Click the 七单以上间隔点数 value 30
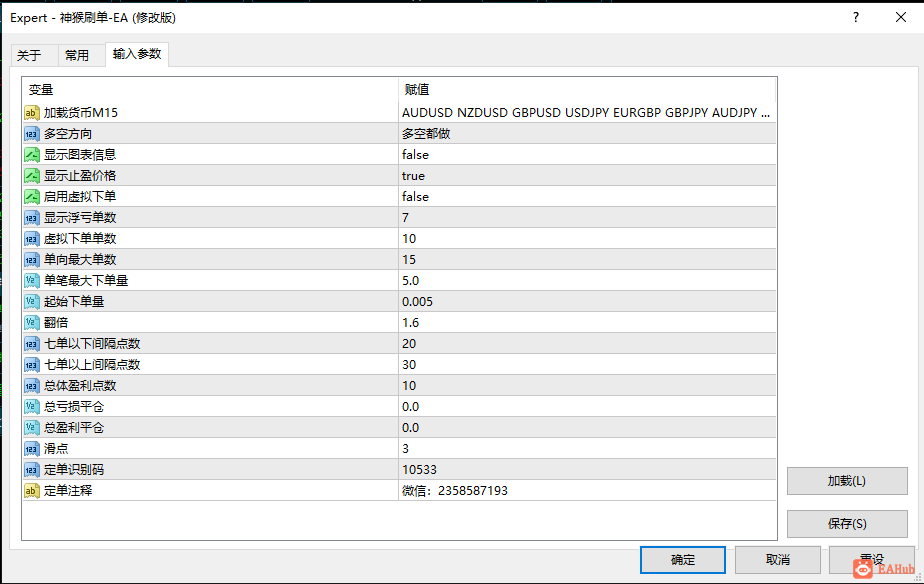Screen dimensions: 924x584 pos(409,365)
